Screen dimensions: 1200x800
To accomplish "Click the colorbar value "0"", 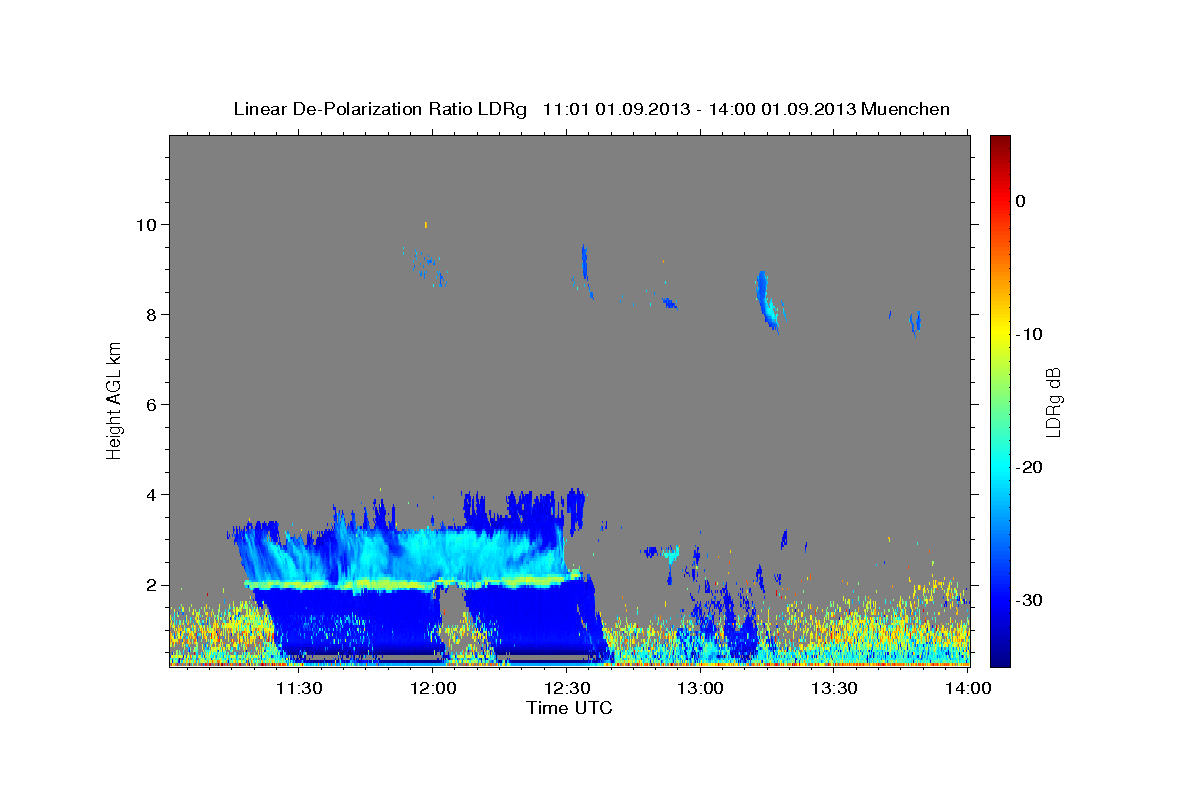I will (1021, 201).
